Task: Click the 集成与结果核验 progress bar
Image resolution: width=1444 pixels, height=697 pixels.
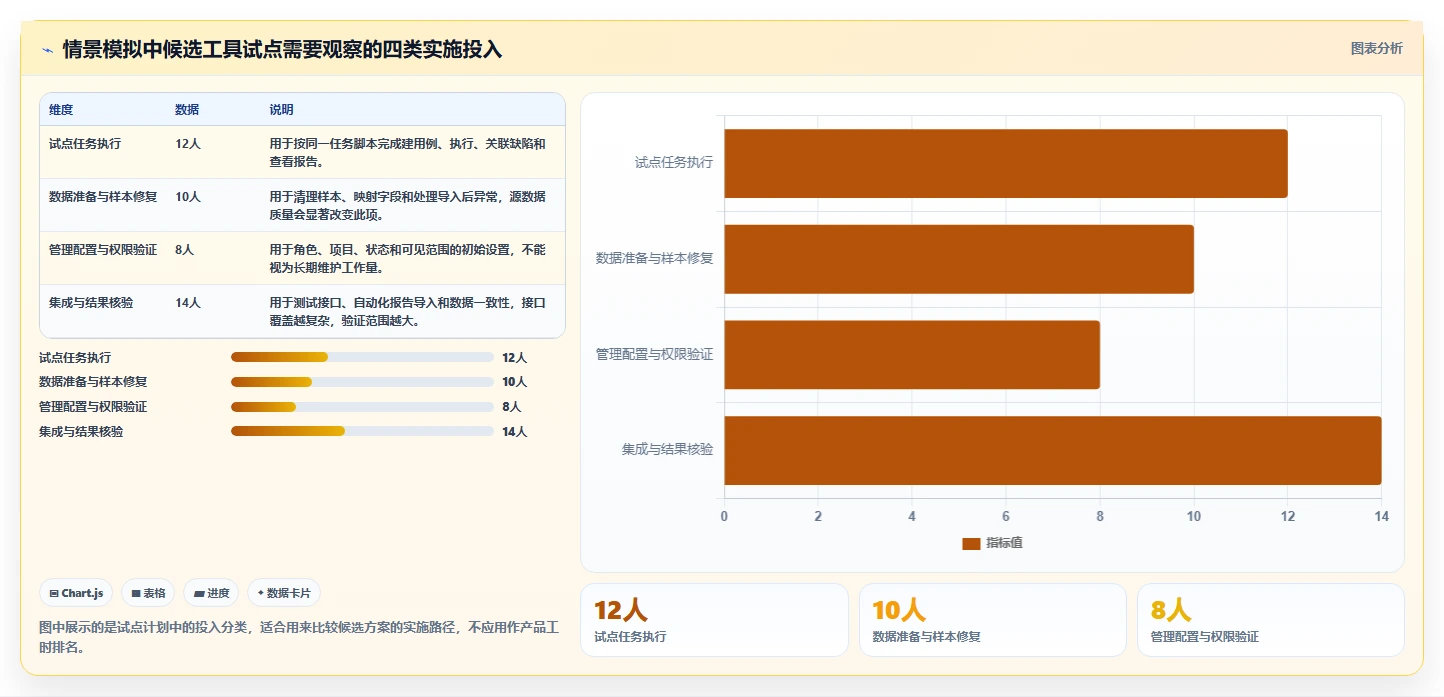Action: pos(362,431)
